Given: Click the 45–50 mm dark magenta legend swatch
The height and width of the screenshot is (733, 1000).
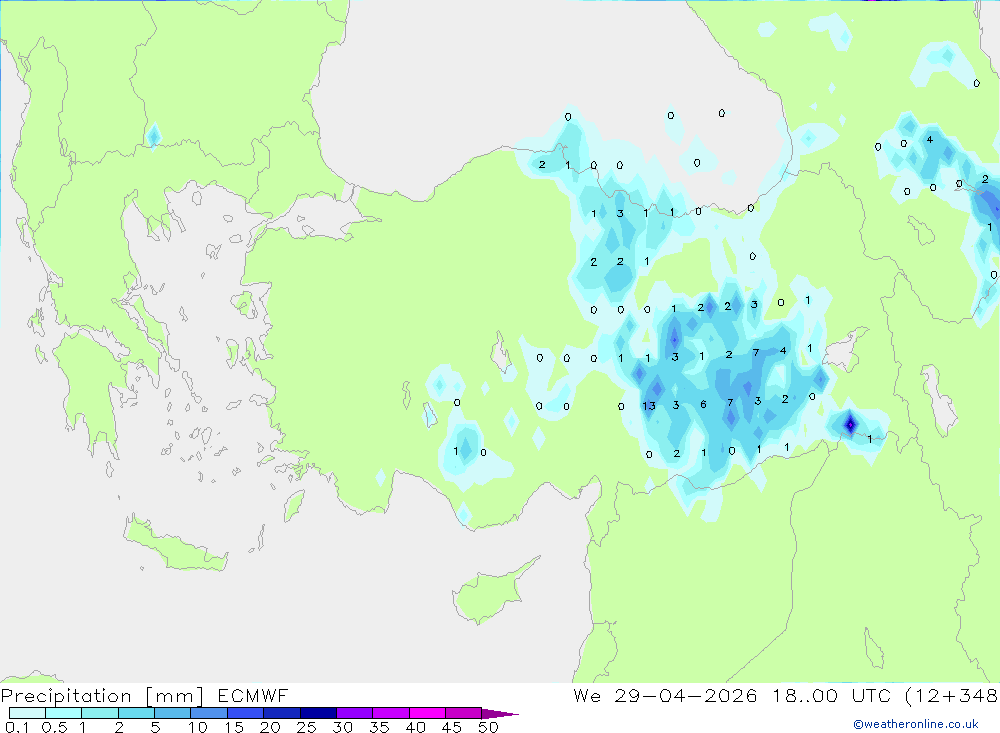Looking at the screenshot, I should (x=464, y=713).
